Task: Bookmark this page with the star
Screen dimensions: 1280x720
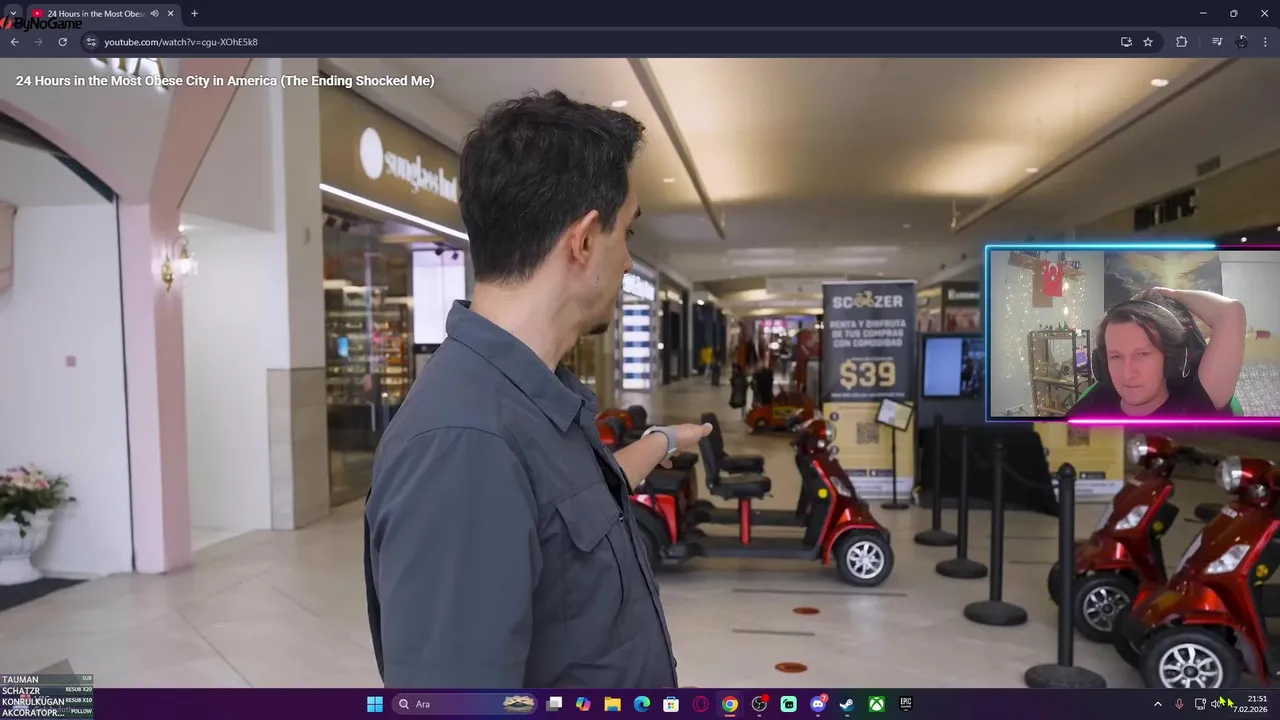Action: pos(1148,42)
